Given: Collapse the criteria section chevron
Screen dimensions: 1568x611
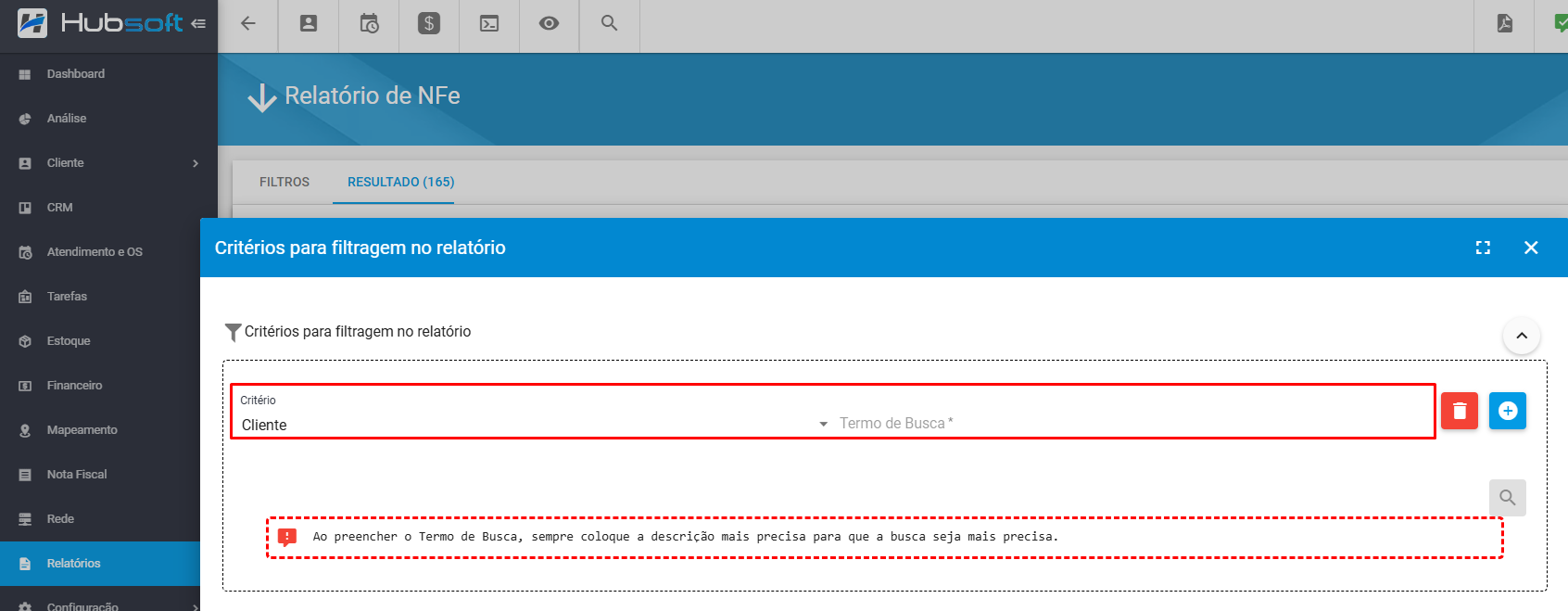Looking at the screenshot, I should click(x=1522, y=336).
